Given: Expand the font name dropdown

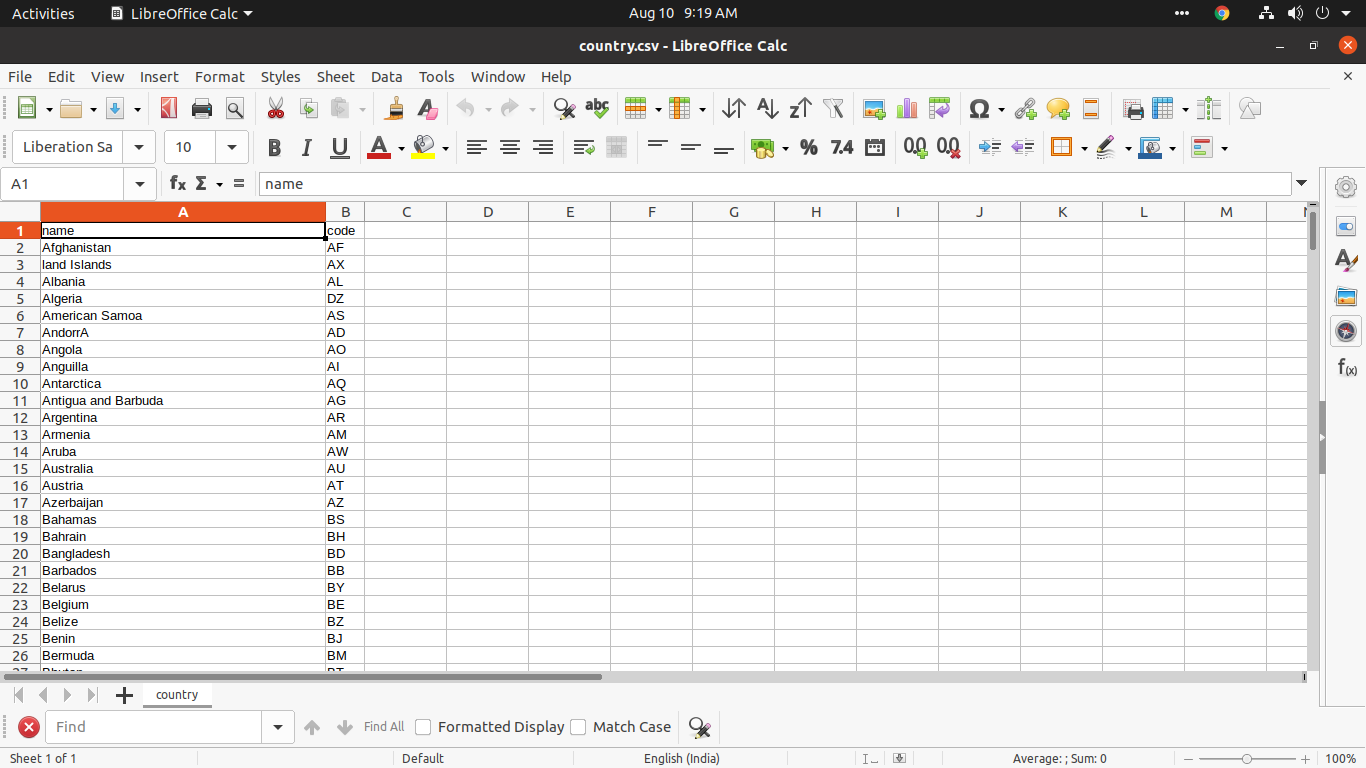Looking at the screenshot, I should tap(139, 147).
